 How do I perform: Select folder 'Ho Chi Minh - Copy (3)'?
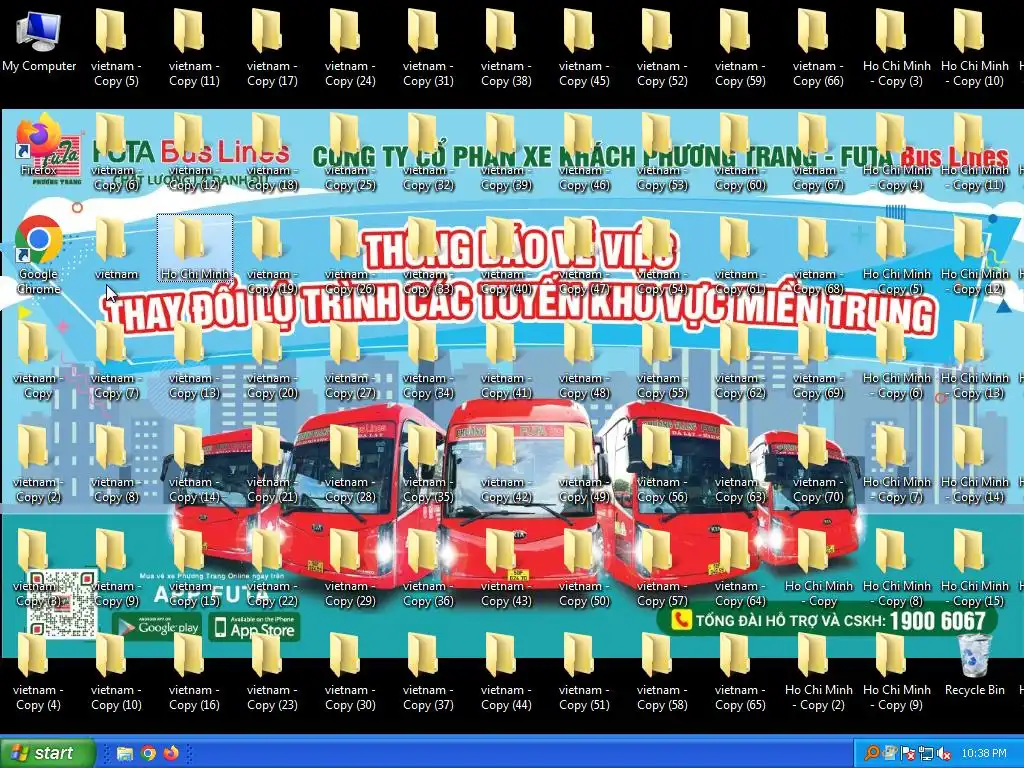coord(897,49)
